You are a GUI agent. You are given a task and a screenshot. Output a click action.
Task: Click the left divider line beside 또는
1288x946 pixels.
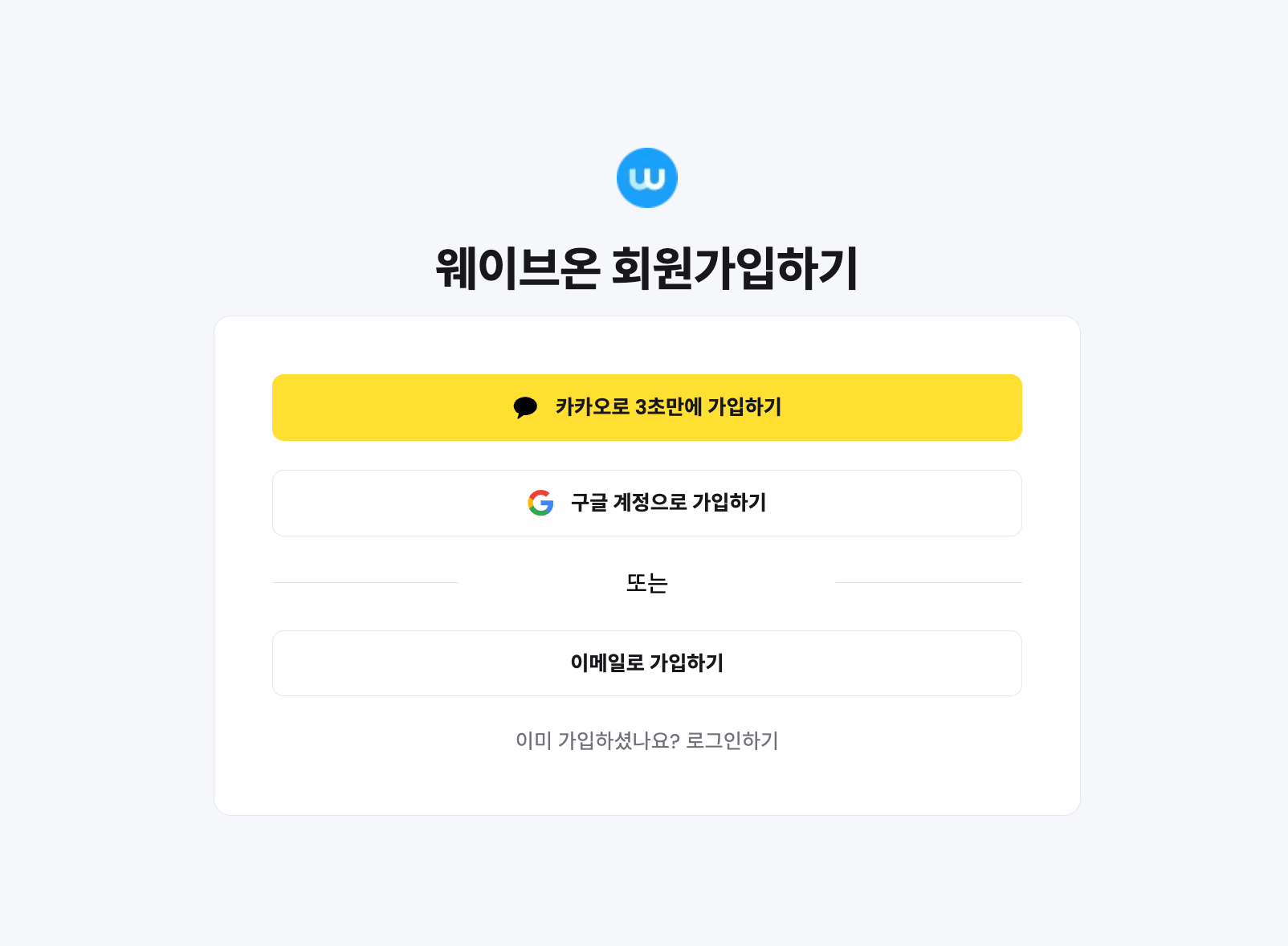click(x=365, y=581)
